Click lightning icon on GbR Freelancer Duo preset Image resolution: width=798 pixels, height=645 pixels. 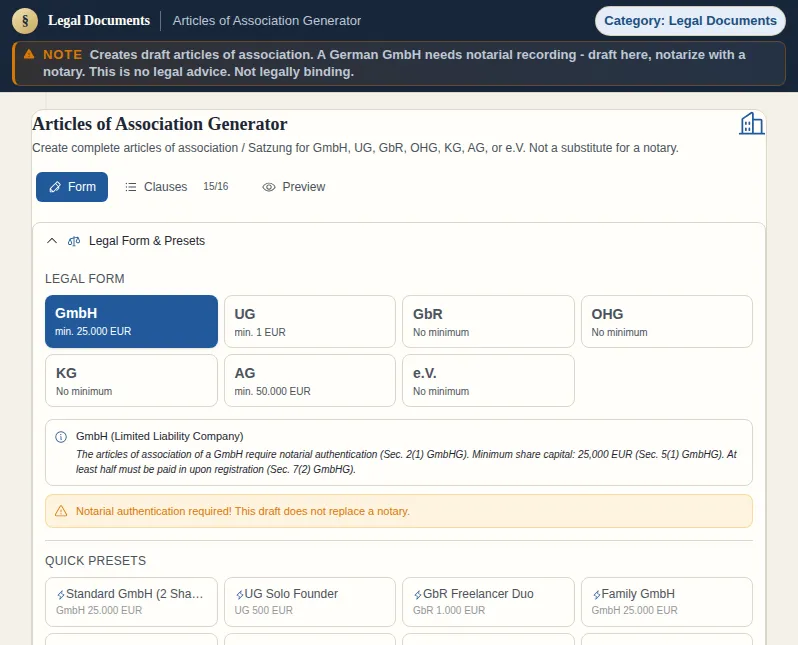tap(417, 595)
